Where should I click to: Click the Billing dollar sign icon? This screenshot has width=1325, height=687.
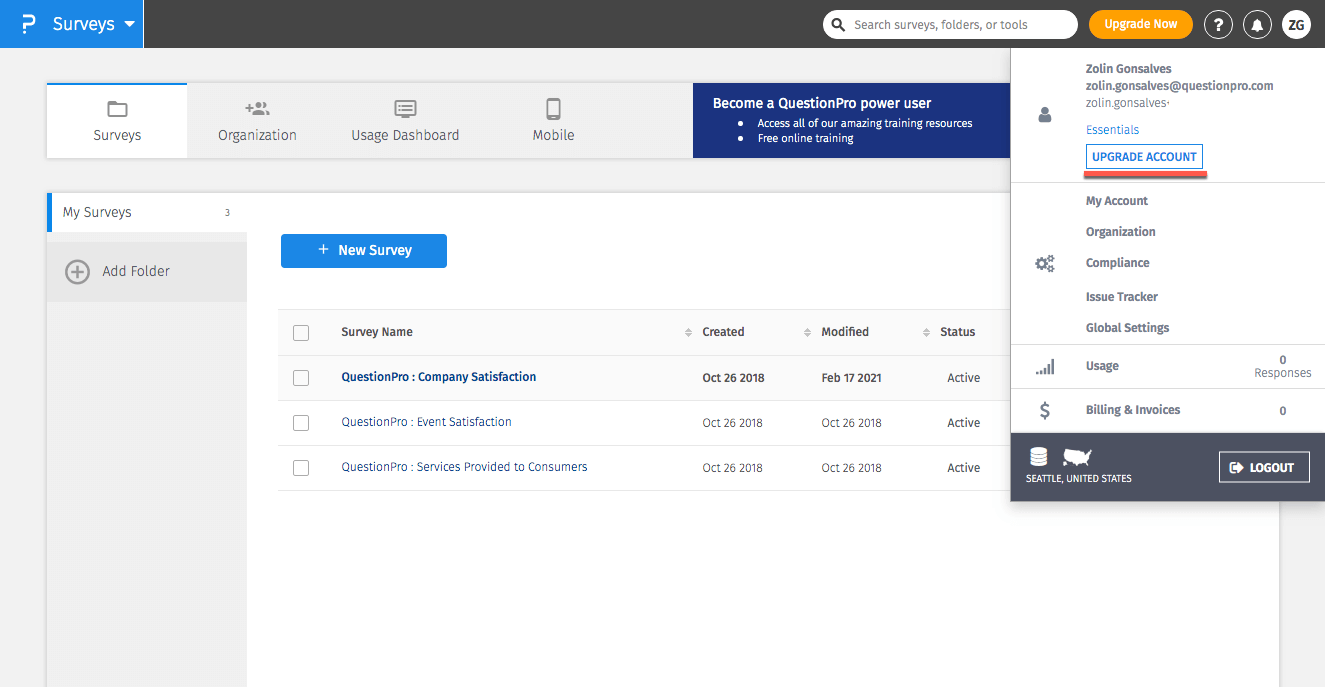[x=1045, y=410]
